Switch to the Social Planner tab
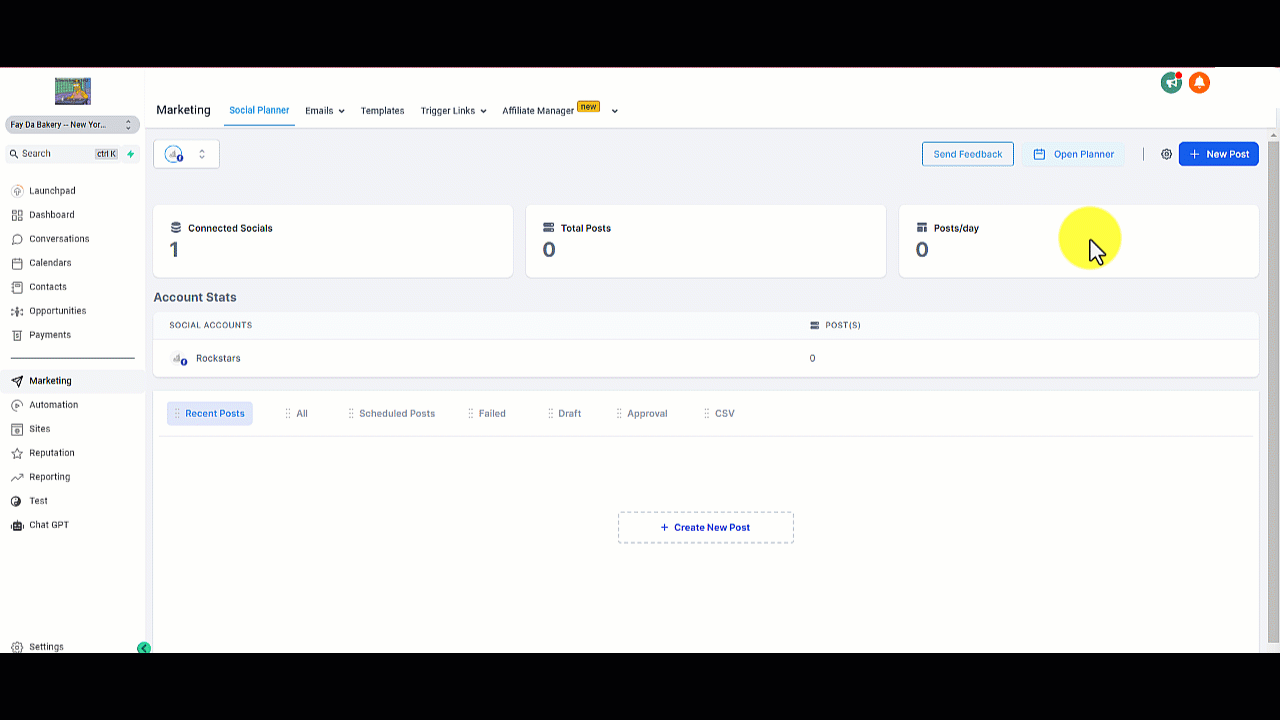 [x=259, y=110]
